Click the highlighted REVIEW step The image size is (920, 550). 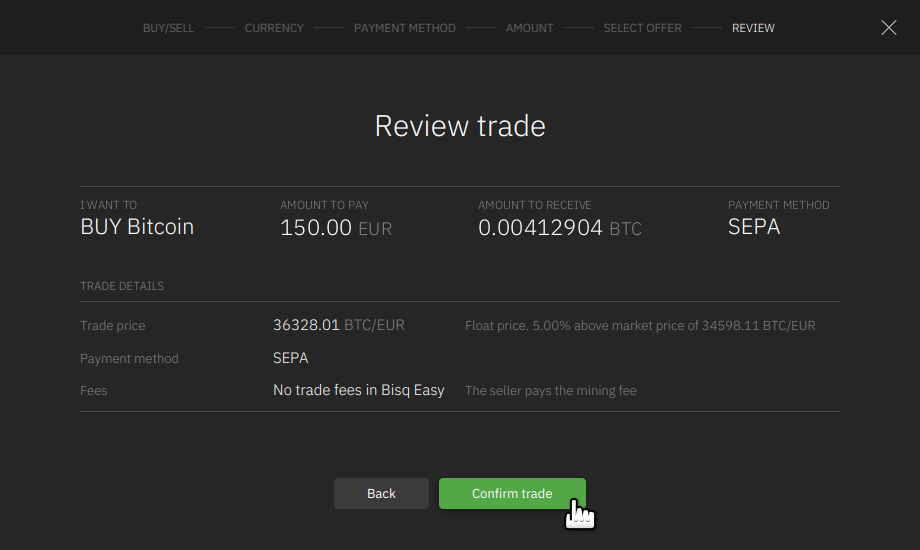click(x=753, y=28)
